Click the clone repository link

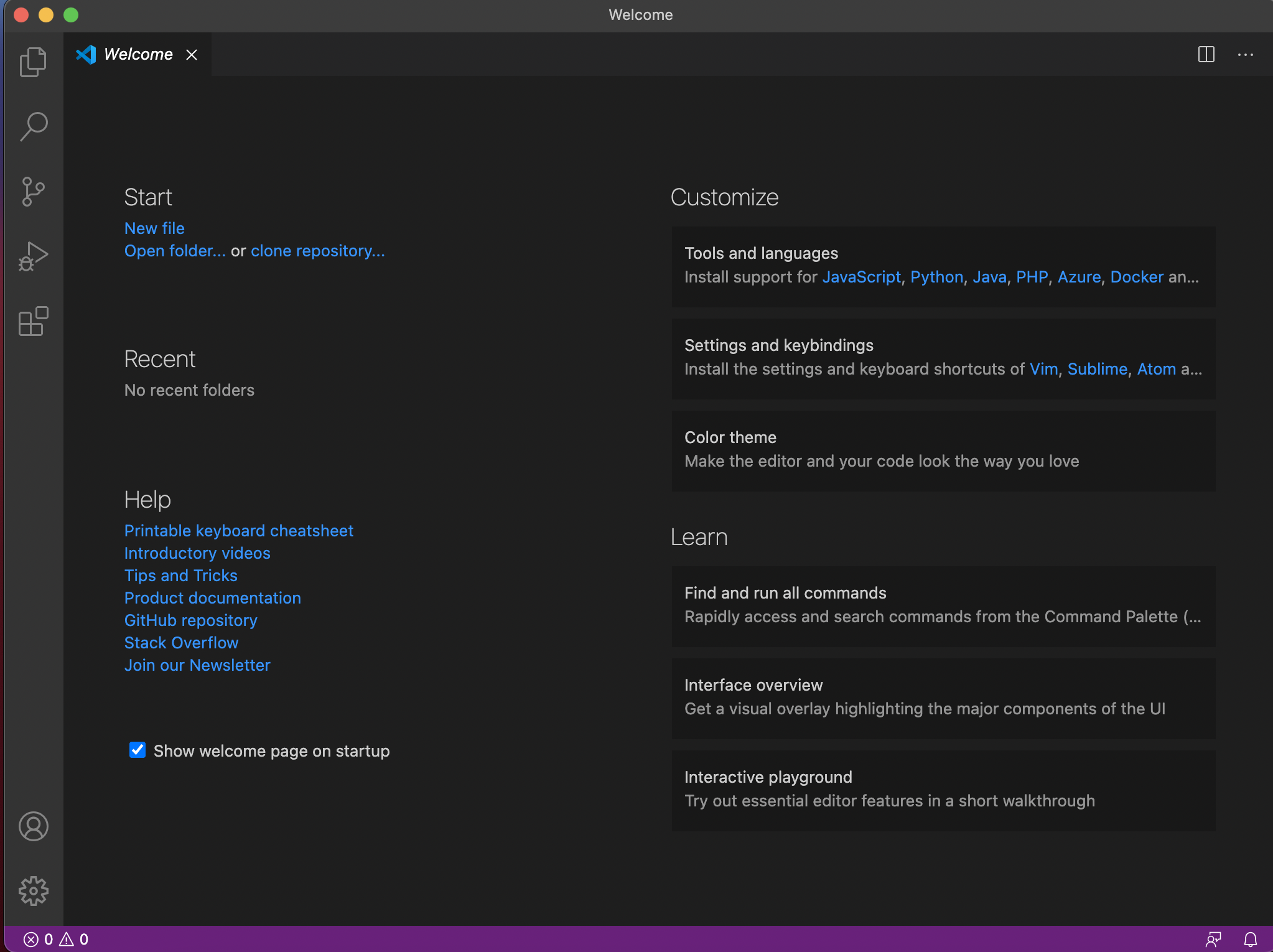coord(317,251)
